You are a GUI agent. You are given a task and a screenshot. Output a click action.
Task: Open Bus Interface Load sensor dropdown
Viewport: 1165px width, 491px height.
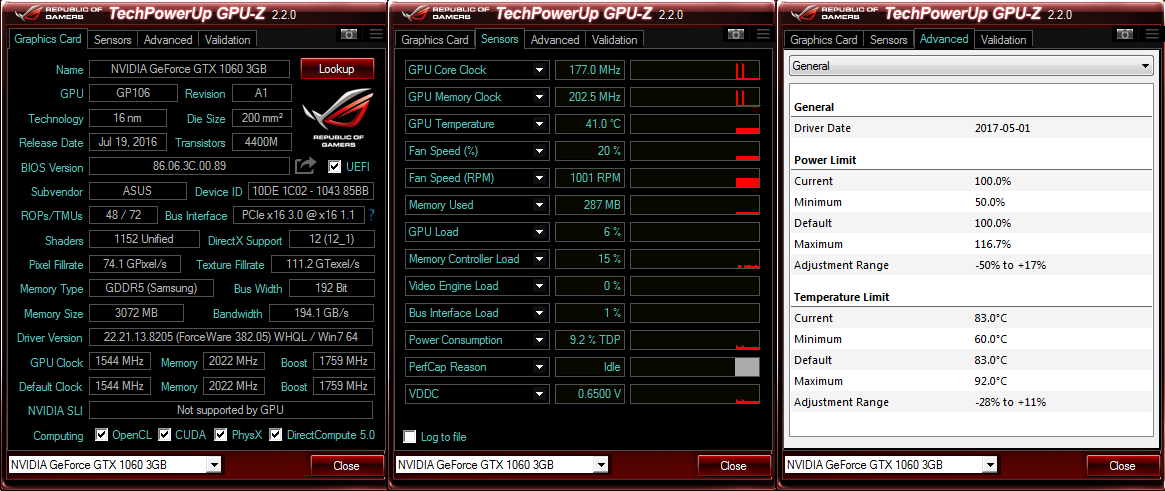point(539,313)
